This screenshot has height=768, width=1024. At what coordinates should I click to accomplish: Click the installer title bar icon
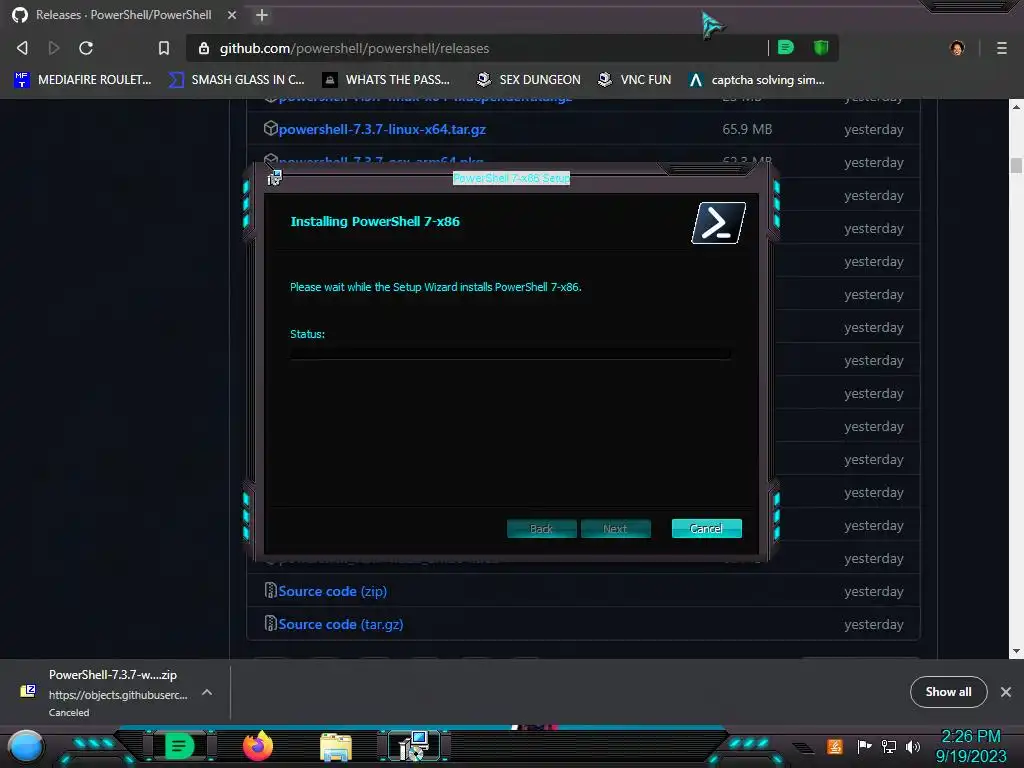tap(275, 177)
